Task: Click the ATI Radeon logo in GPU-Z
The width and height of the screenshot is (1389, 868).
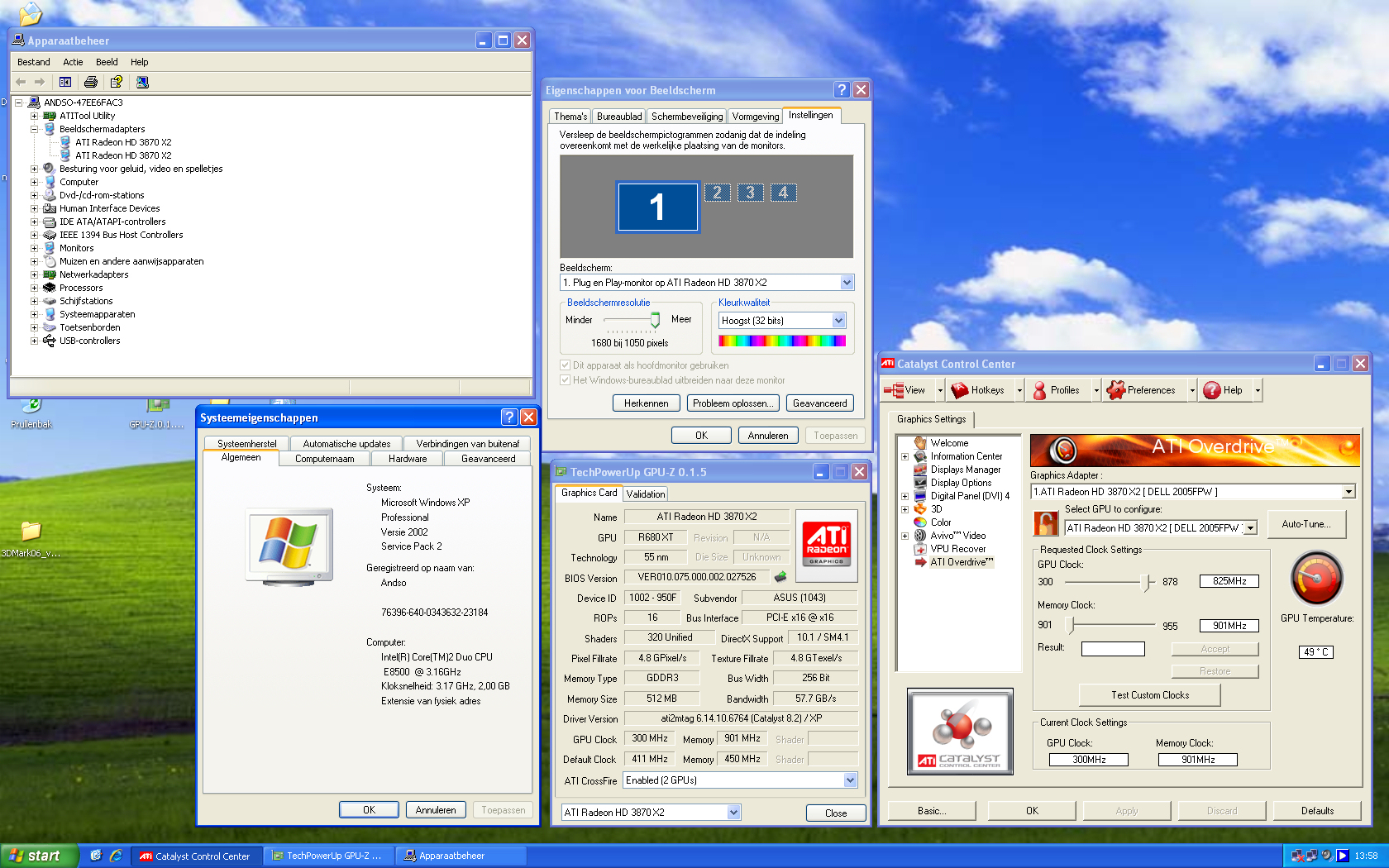Action: coord(826,546)
